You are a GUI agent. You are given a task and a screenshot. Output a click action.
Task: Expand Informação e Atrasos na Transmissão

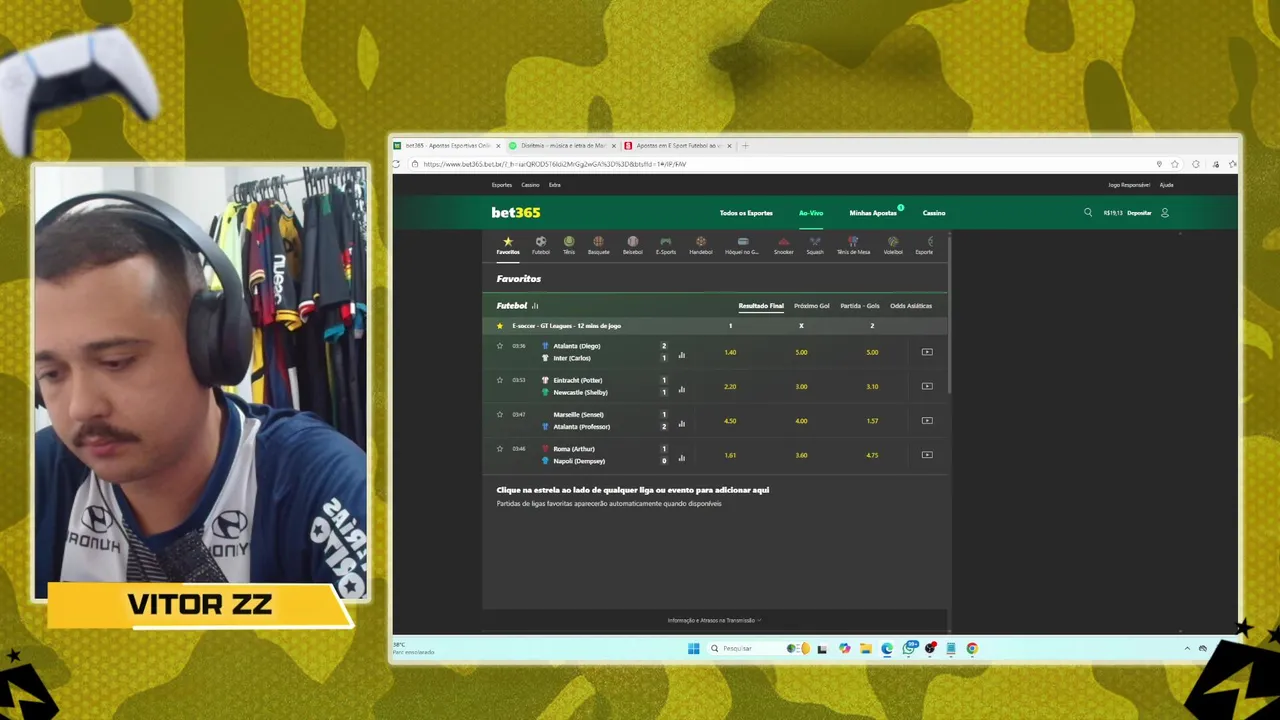(x=714, y=620)
